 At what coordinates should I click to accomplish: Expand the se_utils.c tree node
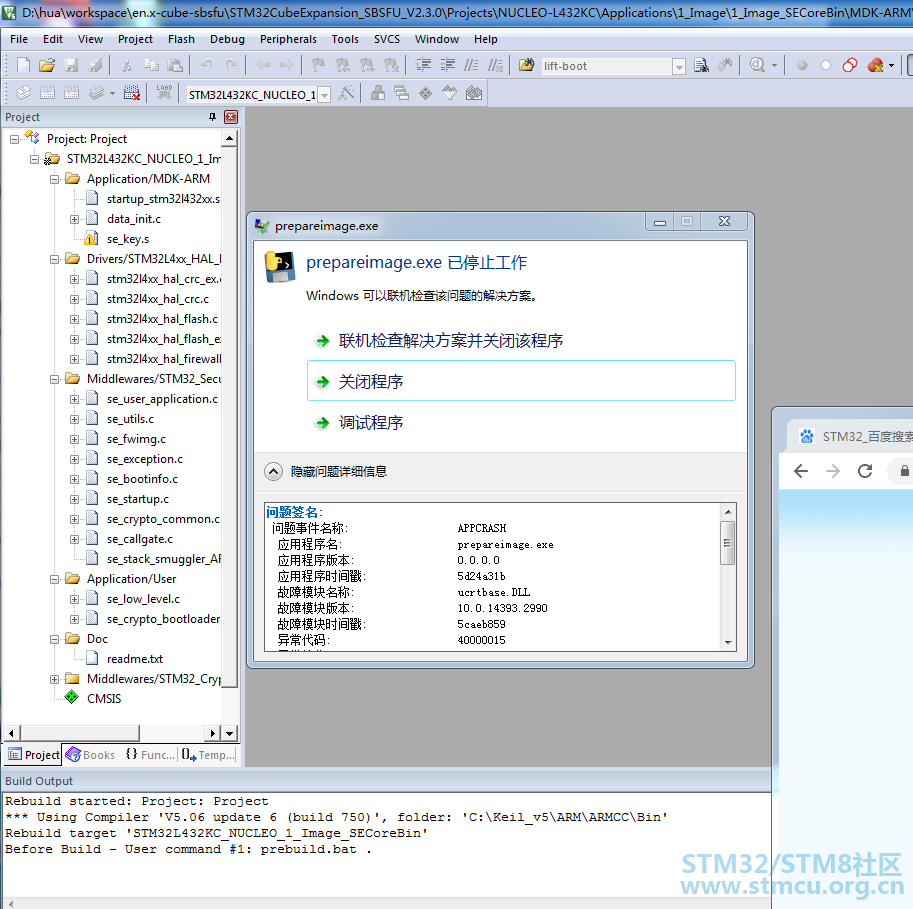[75, 419]
